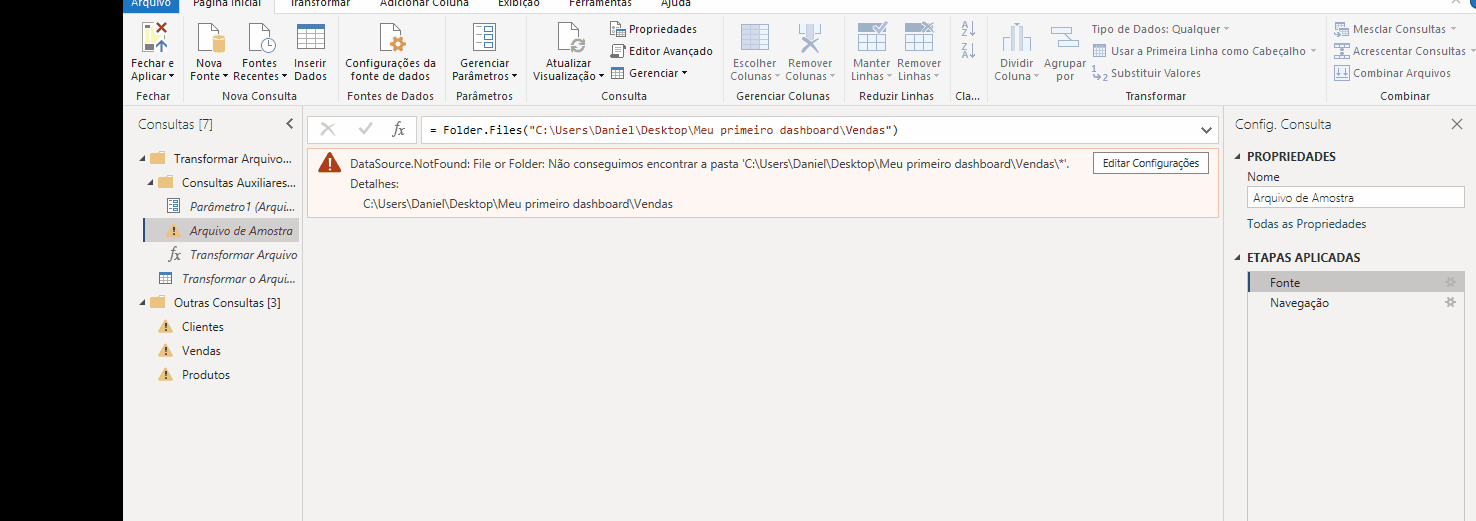Click Manter Linhas icon
Viewport: 1476px width, 521px height.
[x=872, y=37]
